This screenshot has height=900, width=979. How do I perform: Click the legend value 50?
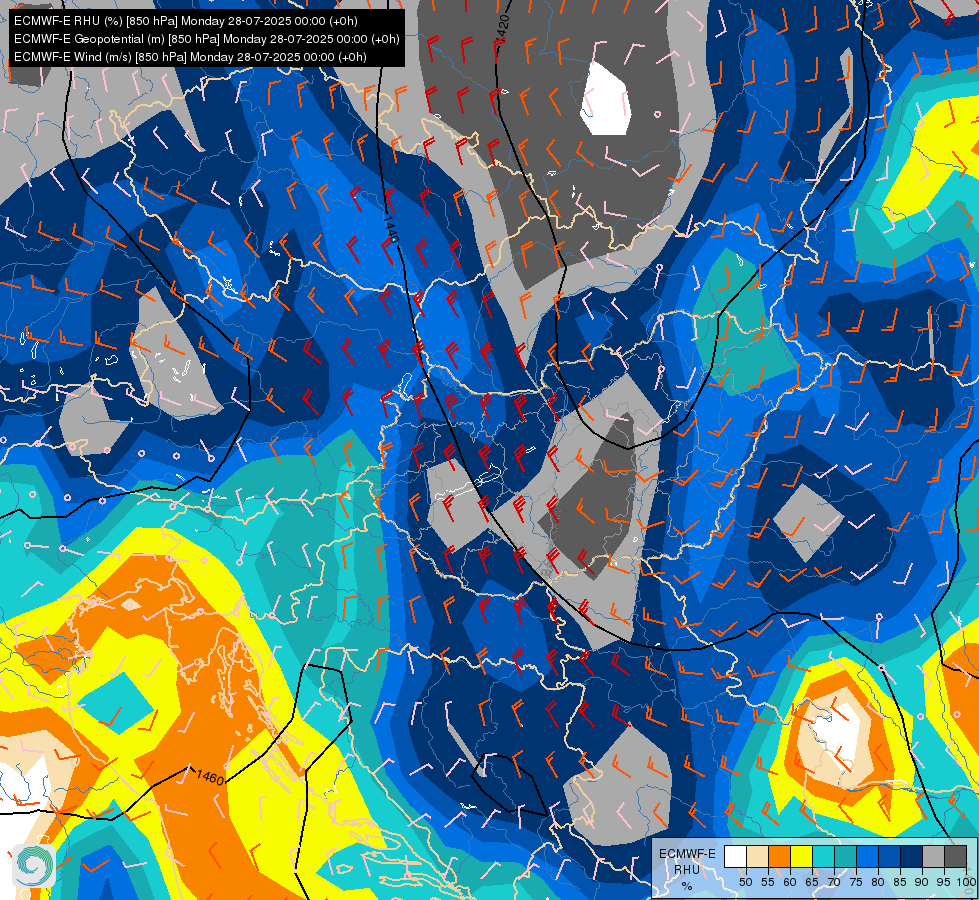coord(745,882)
